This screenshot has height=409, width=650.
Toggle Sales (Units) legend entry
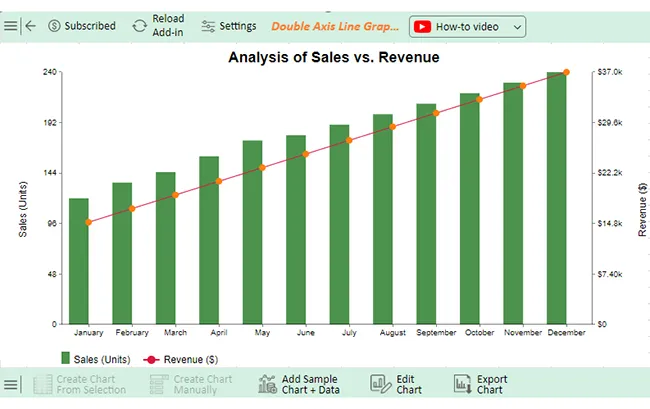coord(96,359)
